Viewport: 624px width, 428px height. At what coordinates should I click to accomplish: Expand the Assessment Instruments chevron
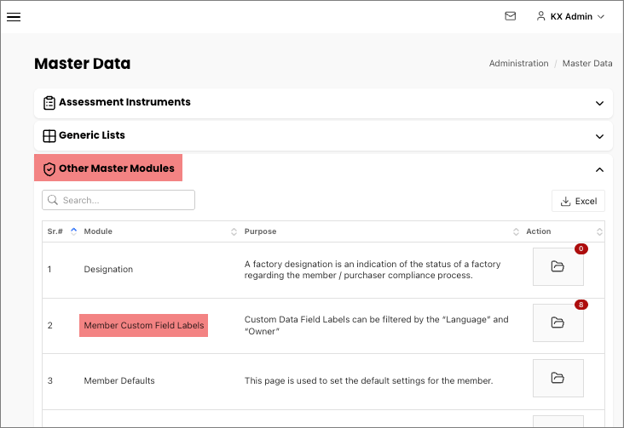pos(599,103)
